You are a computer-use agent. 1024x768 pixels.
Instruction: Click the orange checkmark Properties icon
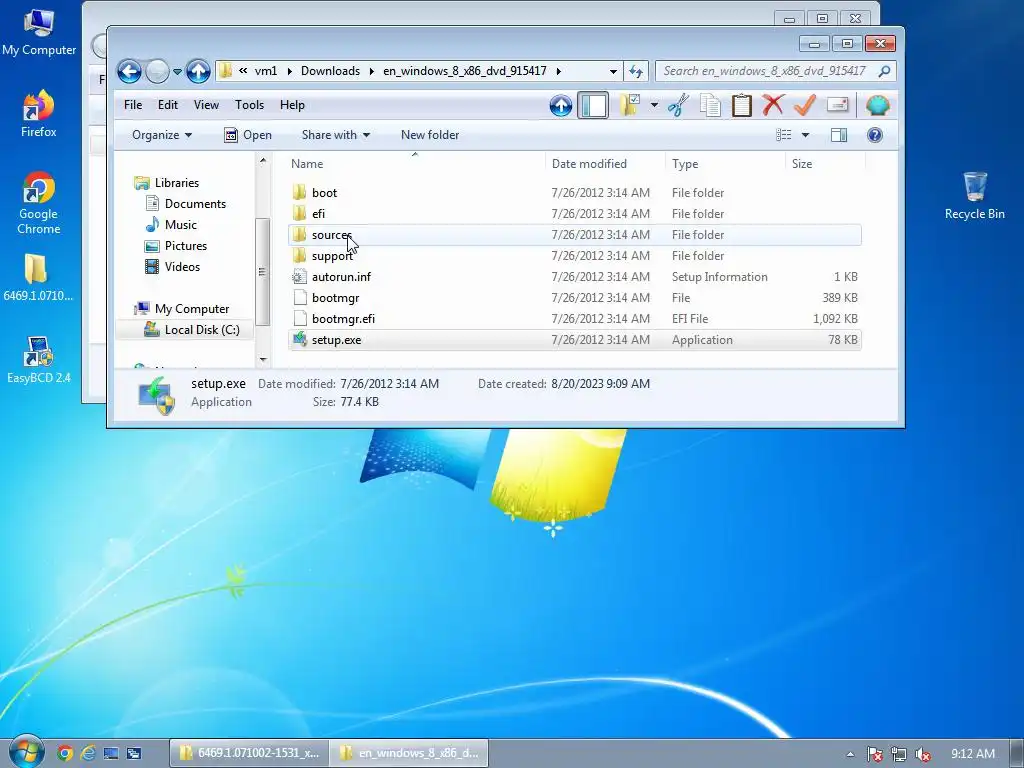[x=805, y=105]
